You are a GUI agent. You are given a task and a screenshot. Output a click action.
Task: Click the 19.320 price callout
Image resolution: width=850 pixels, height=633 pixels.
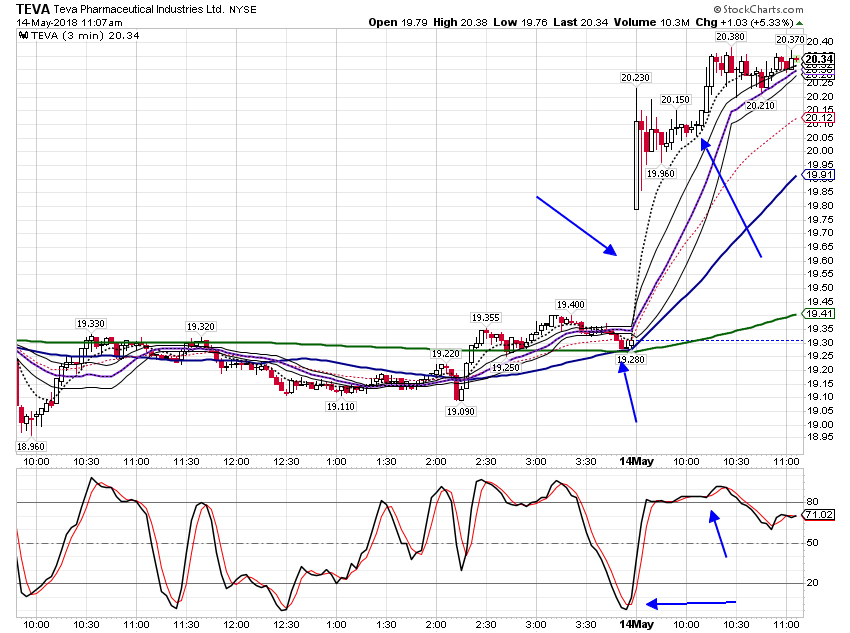pos(201,327)
